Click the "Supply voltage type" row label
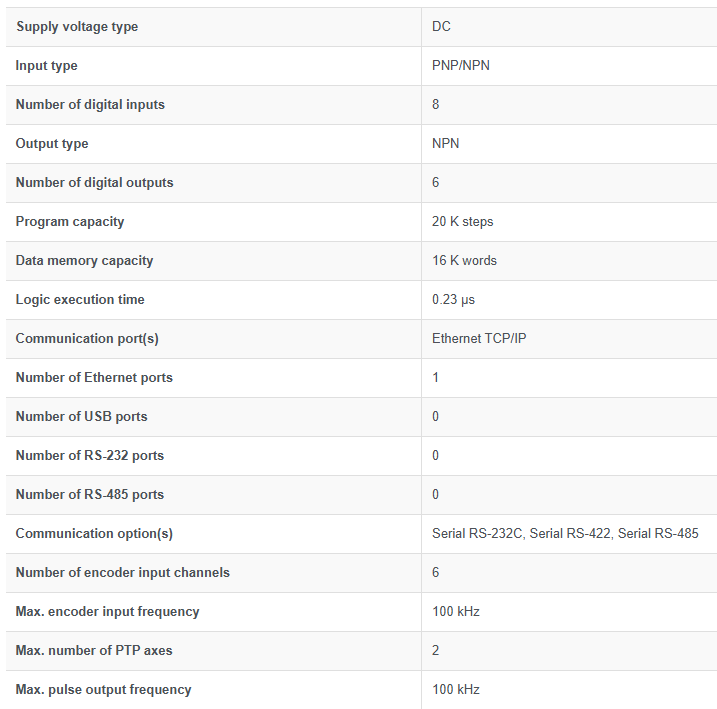This screenshot has width=717, height=709. (77, 27)
